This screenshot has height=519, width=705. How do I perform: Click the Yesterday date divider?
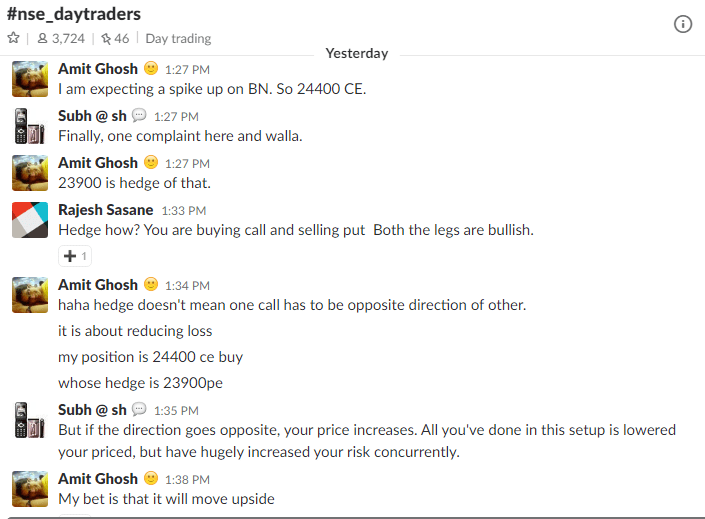[357, 54]
